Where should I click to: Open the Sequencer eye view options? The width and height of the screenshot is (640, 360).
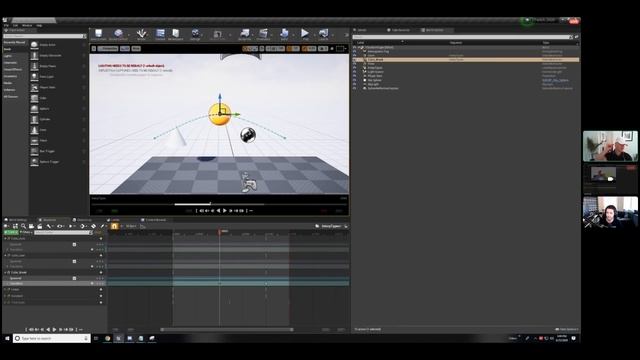point(60,226)
